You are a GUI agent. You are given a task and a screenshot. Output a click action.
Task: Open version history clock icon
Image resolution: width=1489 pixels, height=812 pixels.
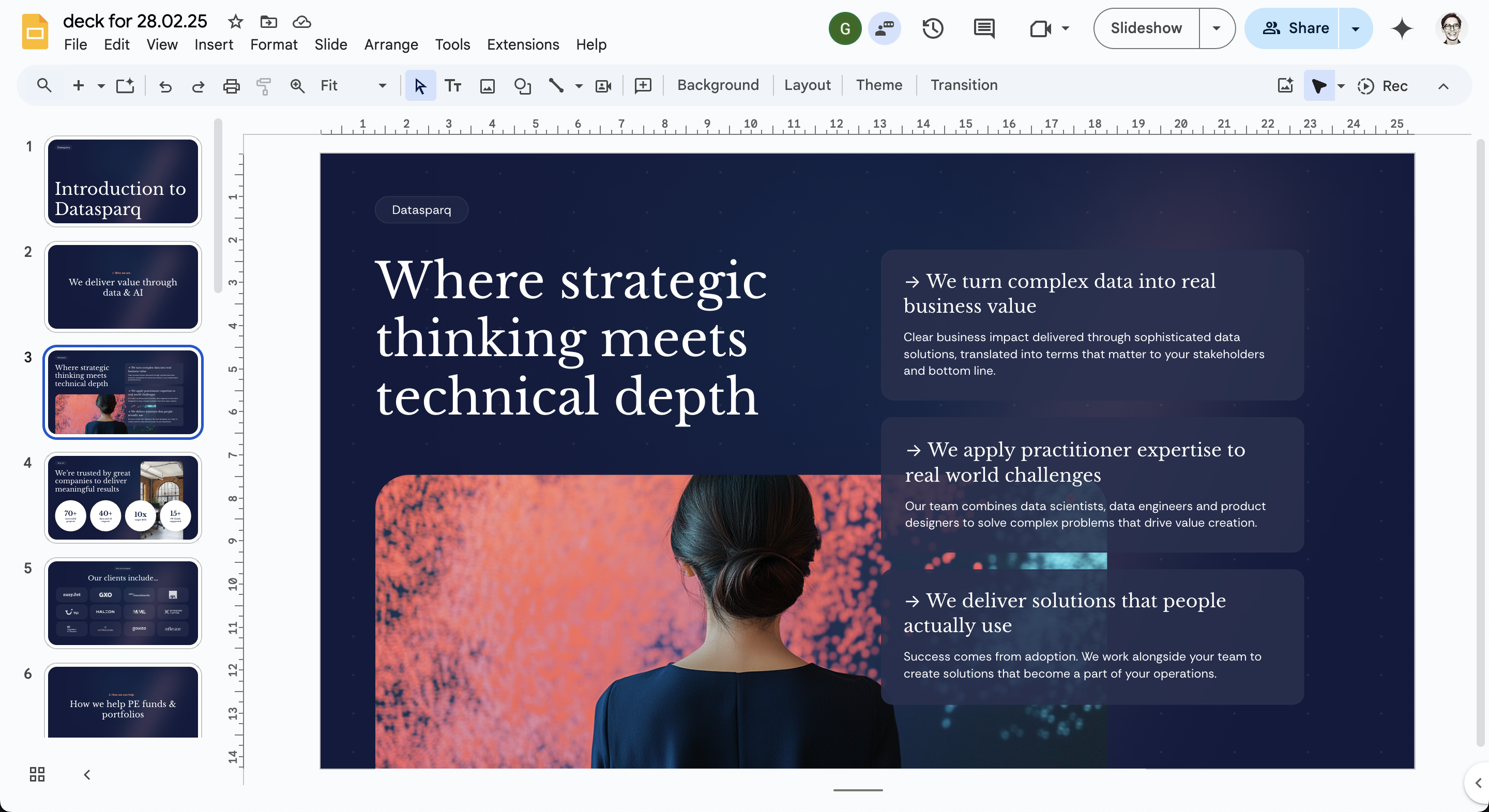click(932, 28)
